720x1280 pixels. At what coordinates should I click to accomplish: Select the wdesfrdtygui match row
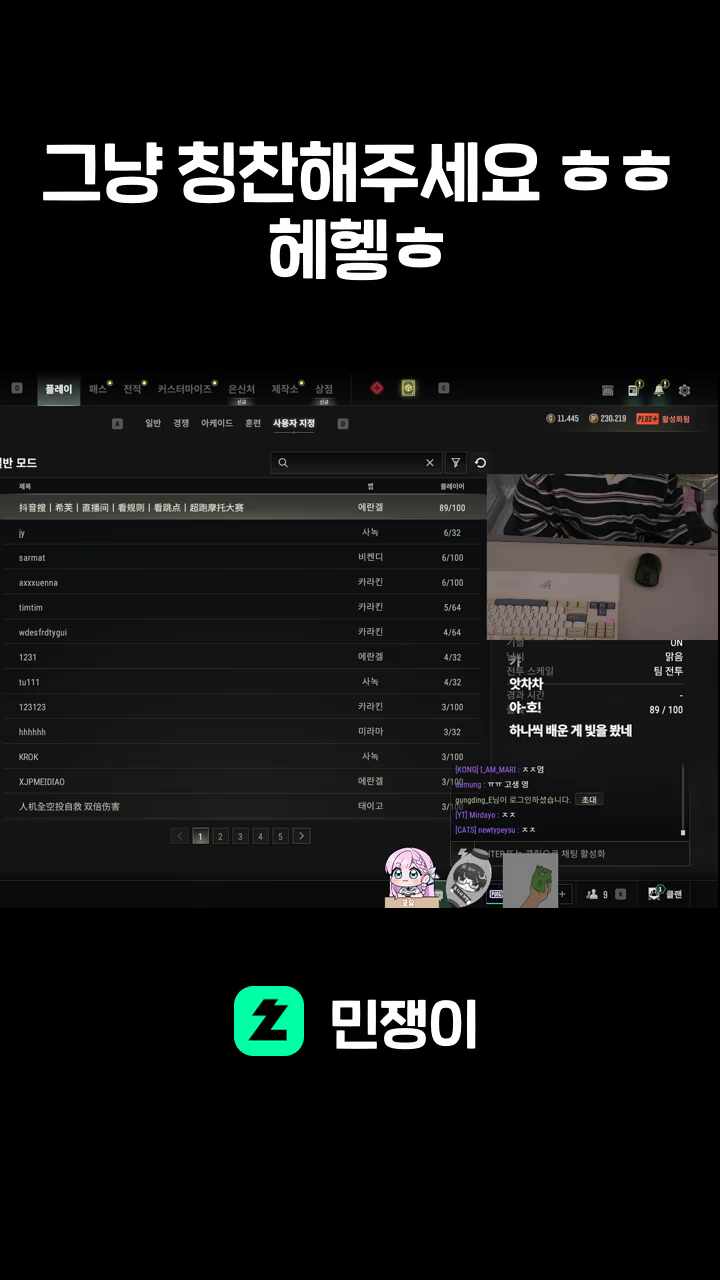(243, 632)
